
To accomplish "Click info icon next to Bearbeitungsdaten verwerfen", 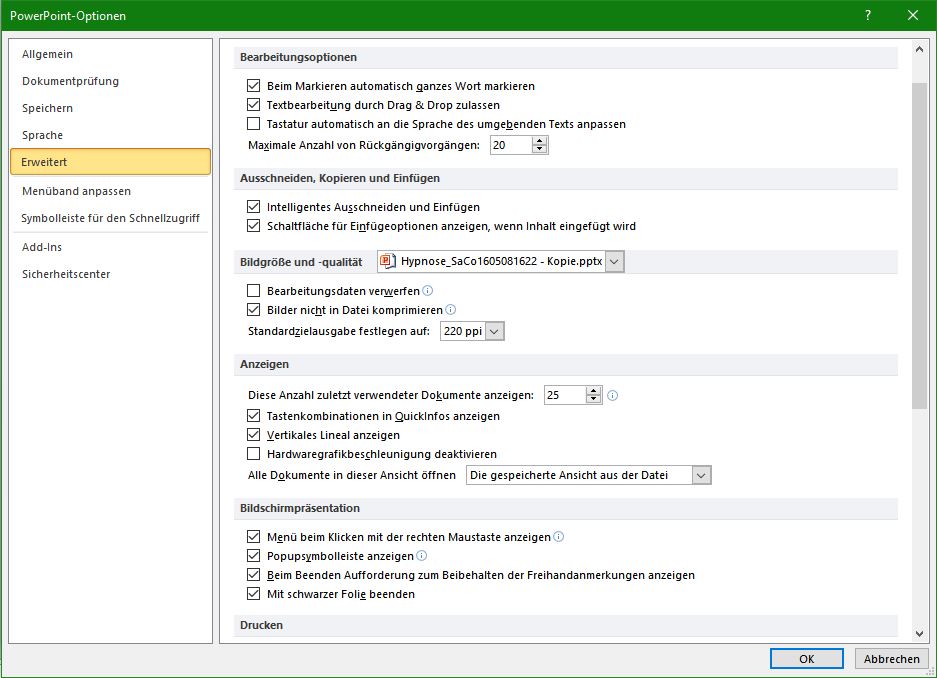I will click(x=428, y=291).
